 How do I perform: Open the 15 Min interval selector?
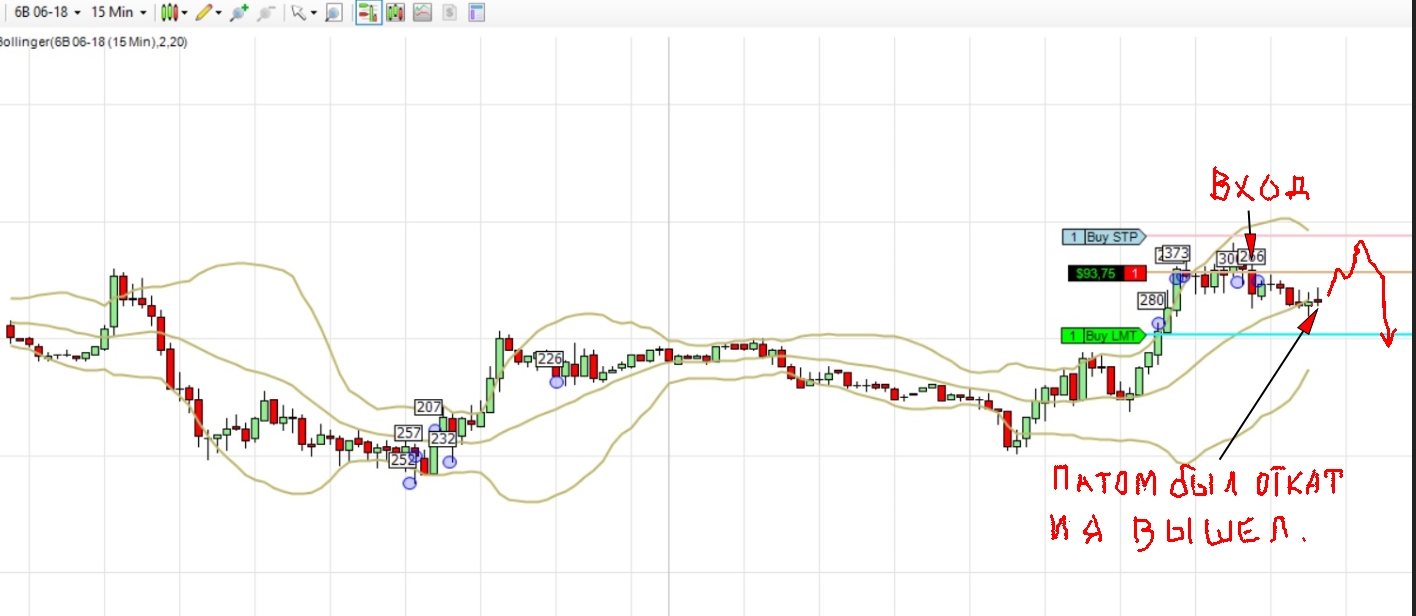point(118,13)
